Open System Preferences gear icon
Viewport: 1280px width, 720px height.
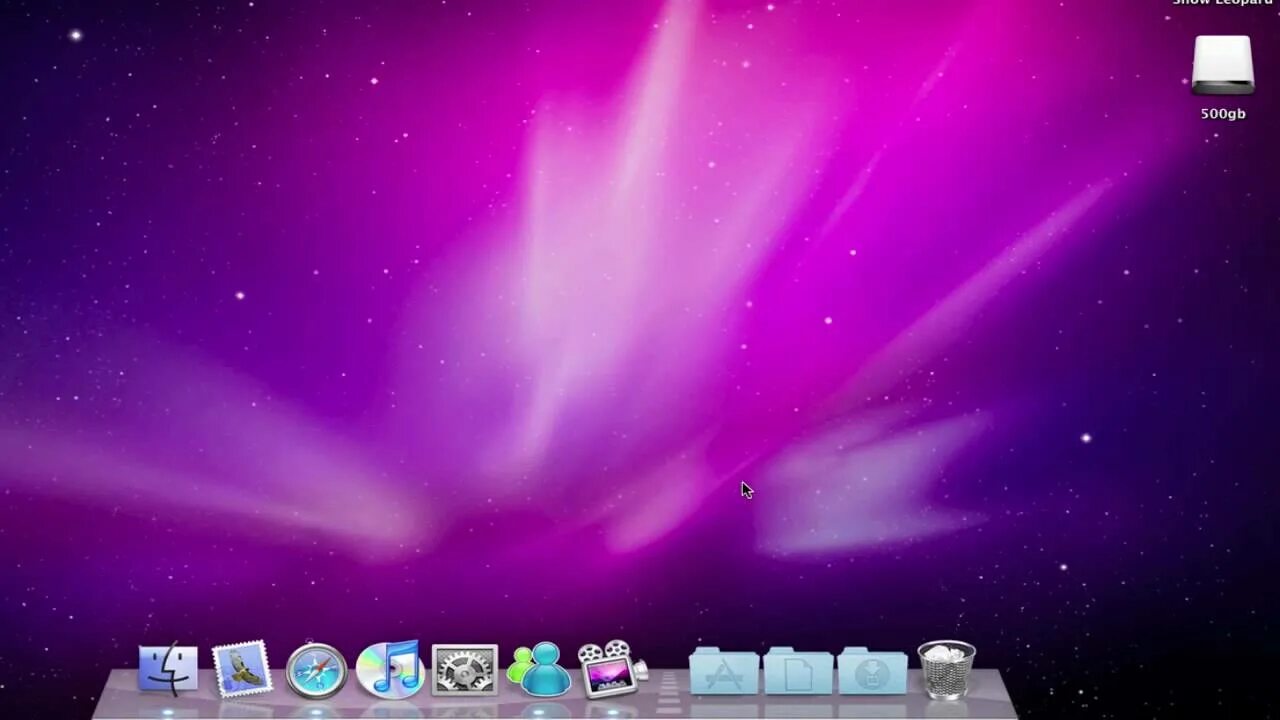pyautogui.click(x=464, y=669)
